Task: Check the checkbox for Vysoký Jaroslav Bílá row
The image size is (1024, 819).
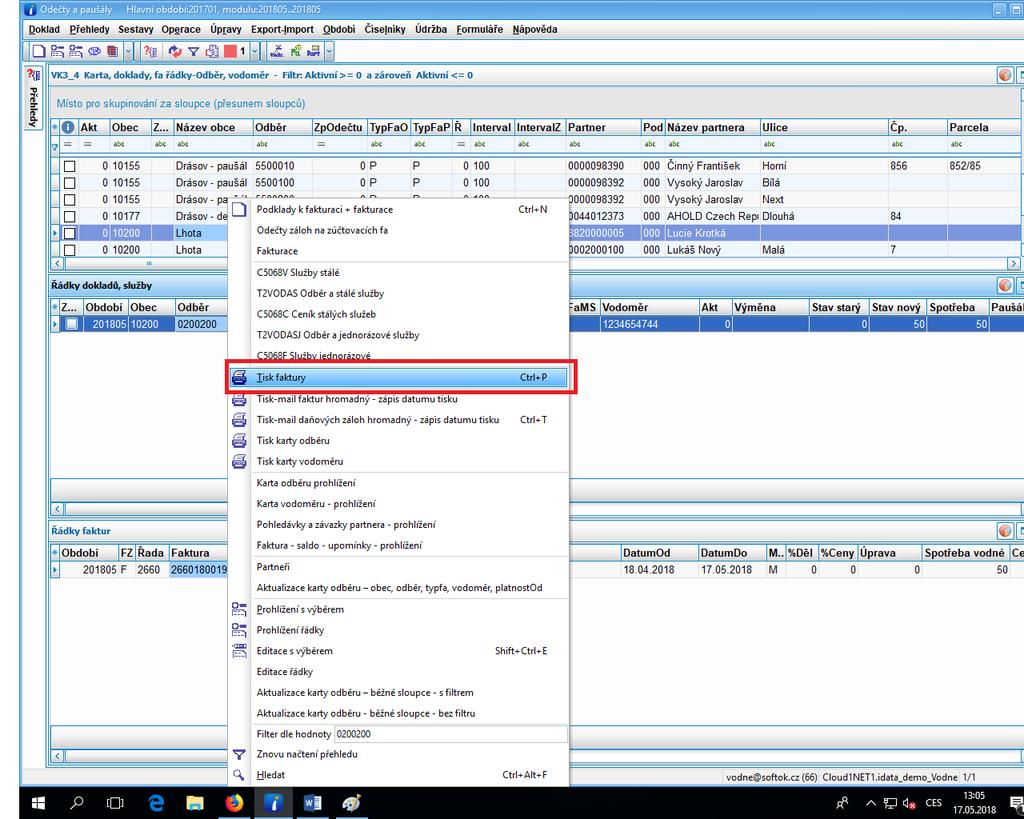Action: click(70, 183)
